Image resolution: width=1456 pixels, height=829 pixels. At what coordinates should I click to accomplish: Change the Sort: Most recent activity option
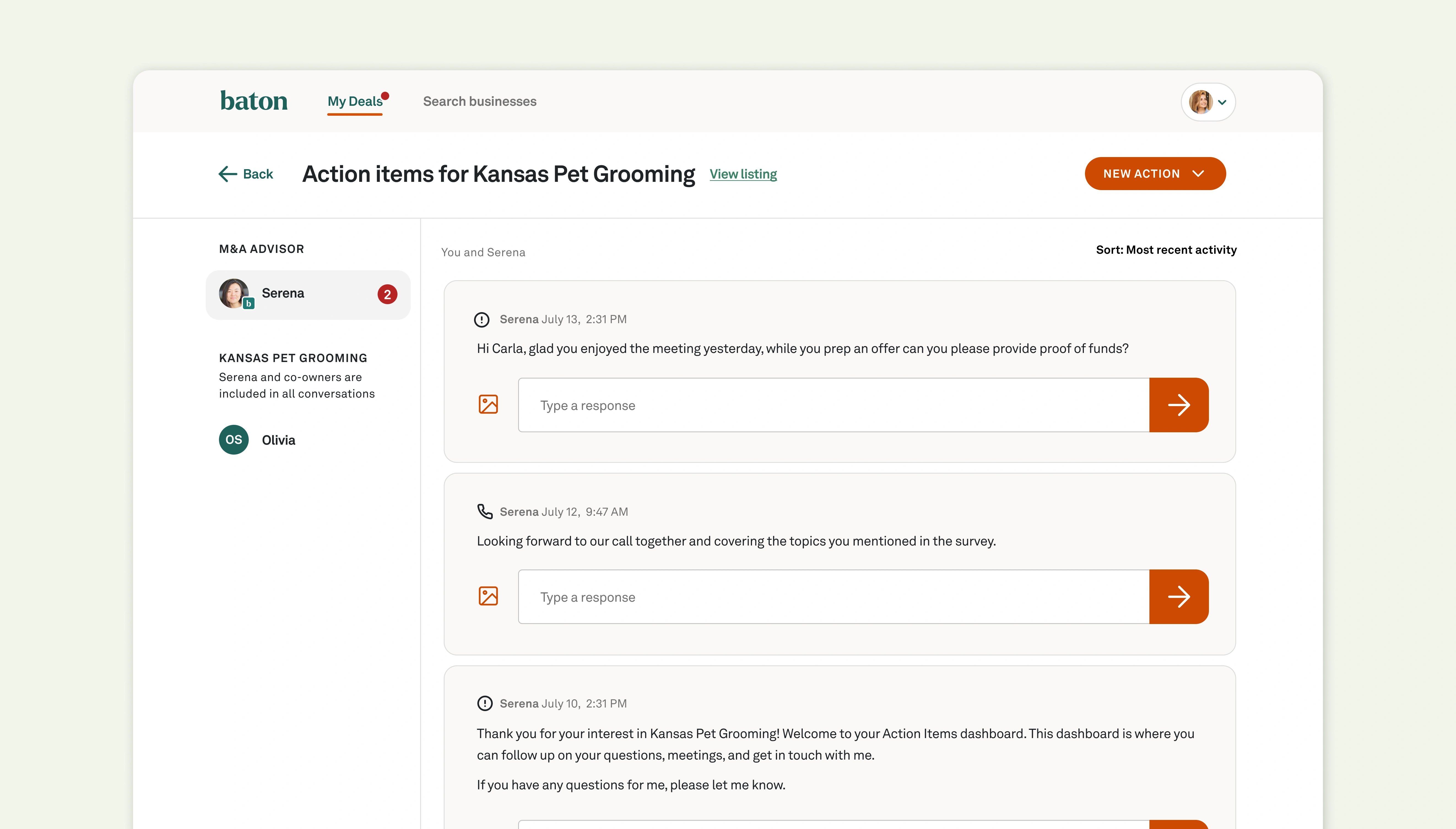pyautogui.click(x=1166, y=250)
